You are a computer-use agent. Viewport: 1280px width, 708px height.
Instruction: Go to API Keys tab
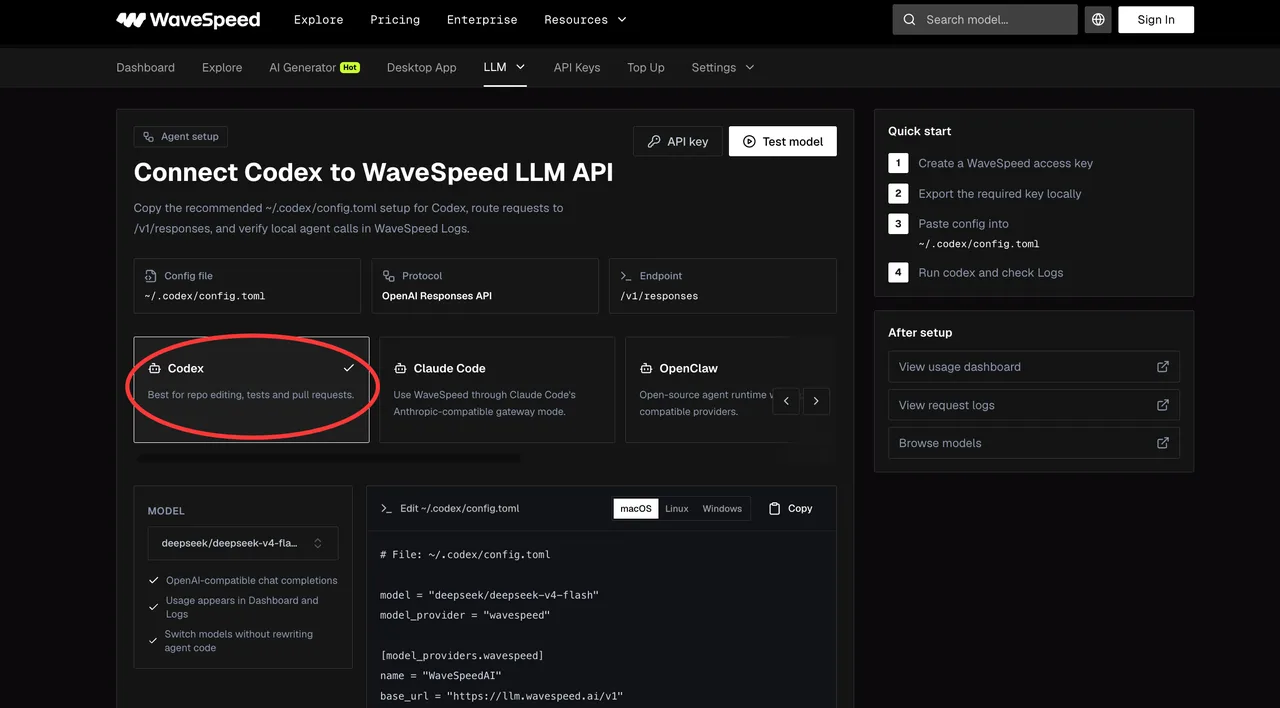(577, 67)
